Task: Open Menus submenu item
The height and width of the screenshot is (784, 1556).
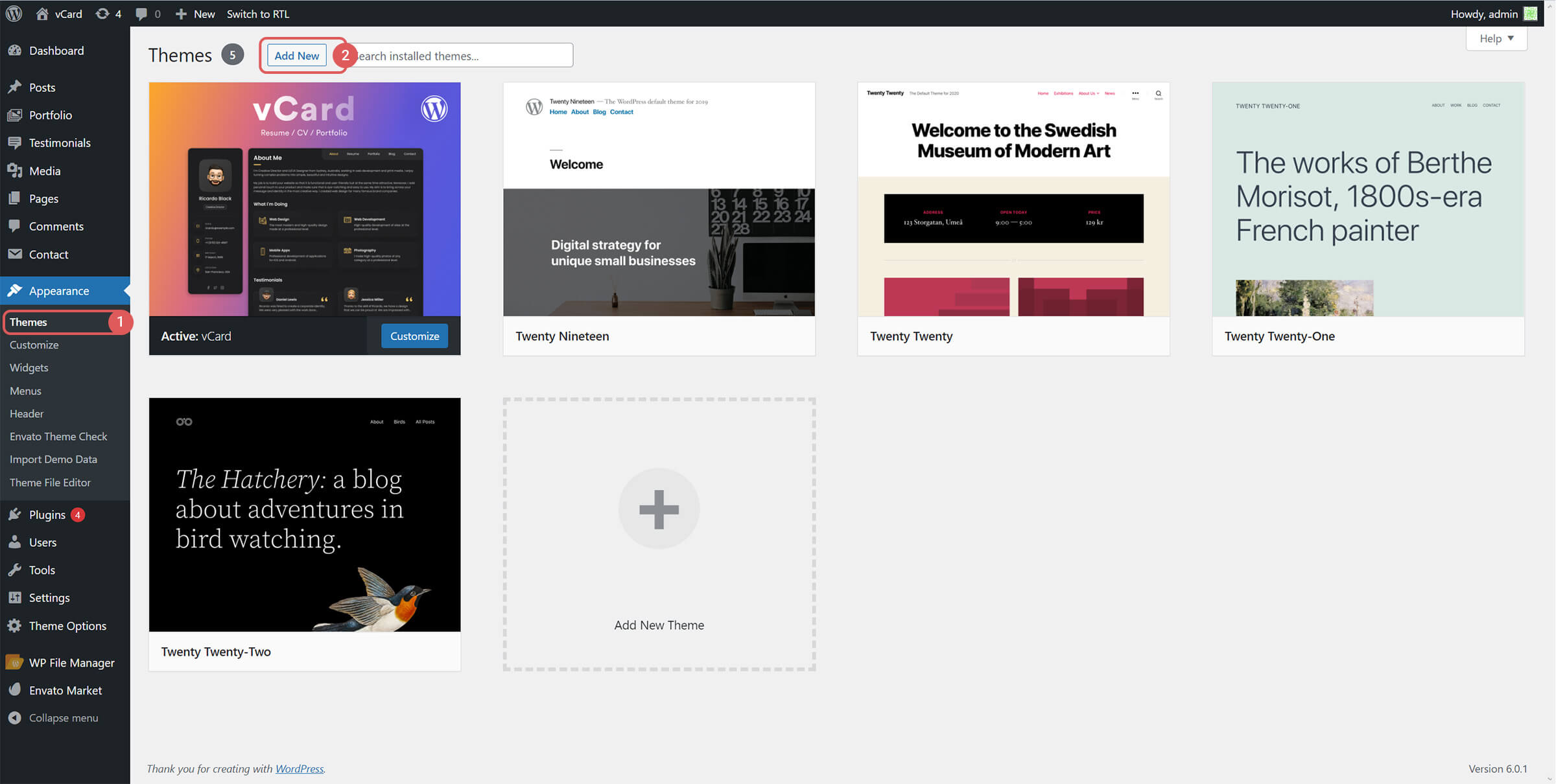Action: [25, 391]
